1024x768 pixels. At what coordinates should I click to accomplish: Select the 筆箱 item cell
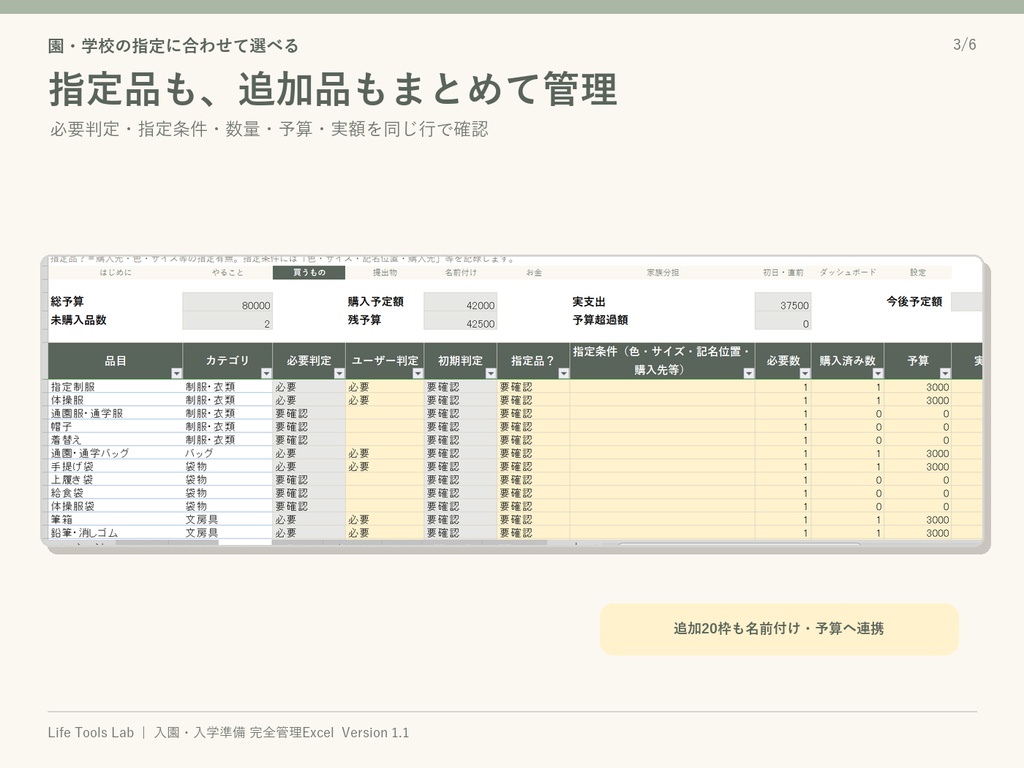116,520
